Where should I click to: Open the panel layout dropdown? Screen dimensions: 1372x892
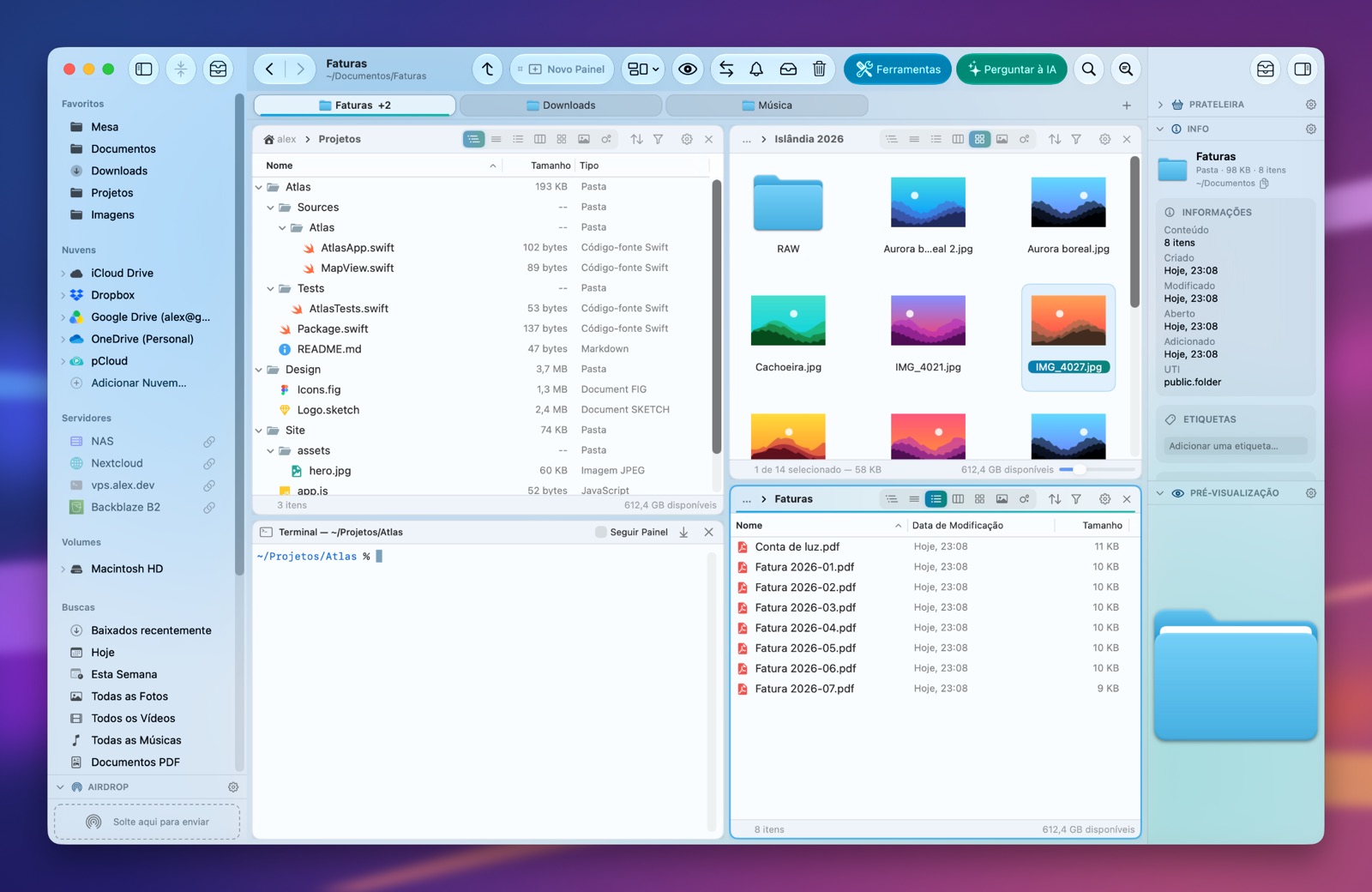(x=643, y=69)
